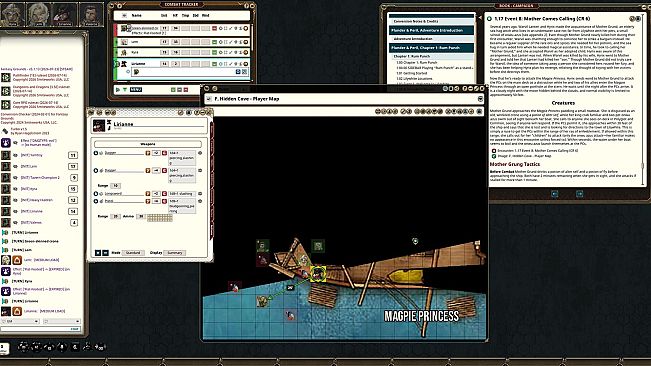Hide the table of contents using the arrow
651x366 pixels.
[480, 18]
